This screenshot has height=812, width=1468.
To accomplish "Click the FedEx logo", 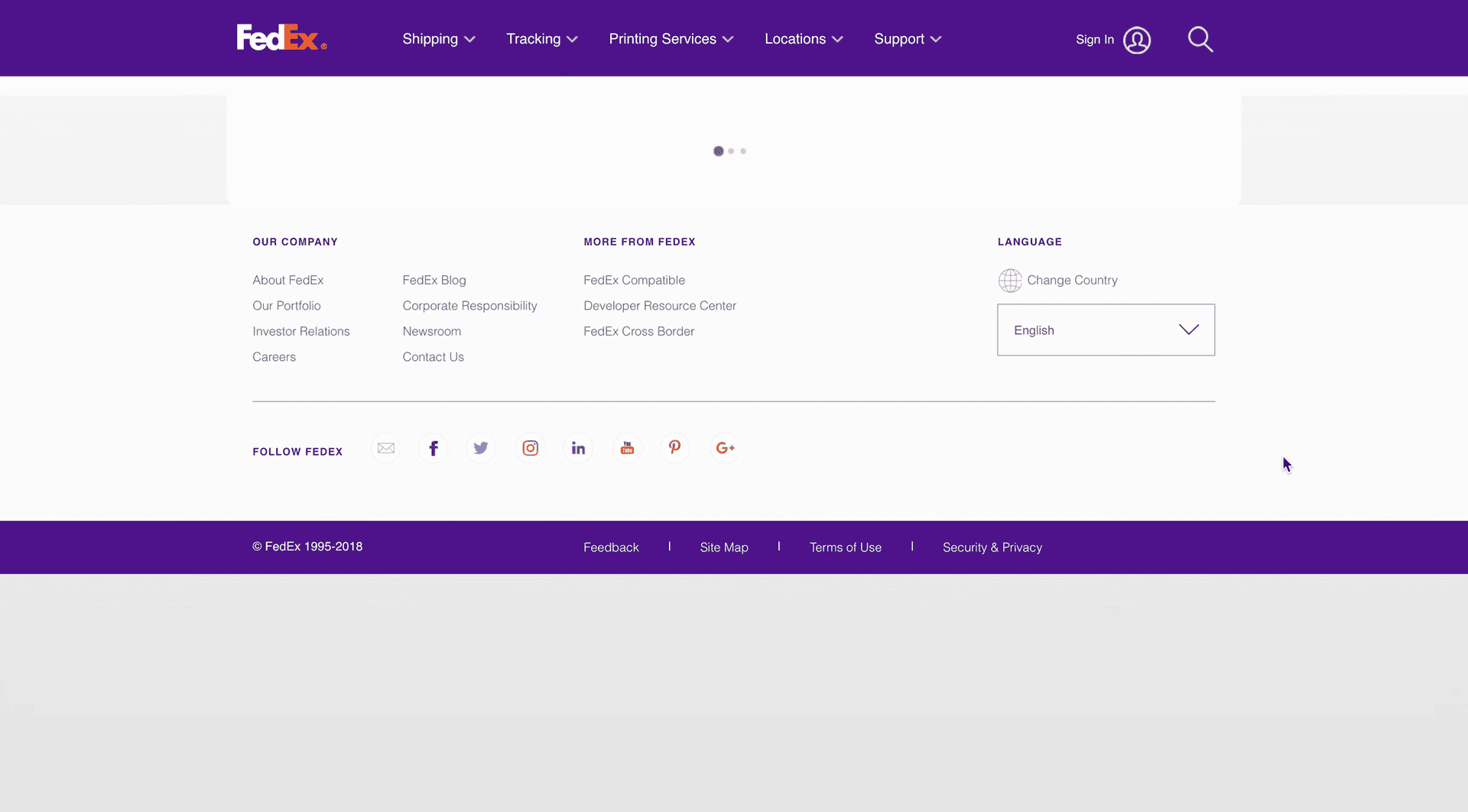I will tap(281, 37).
